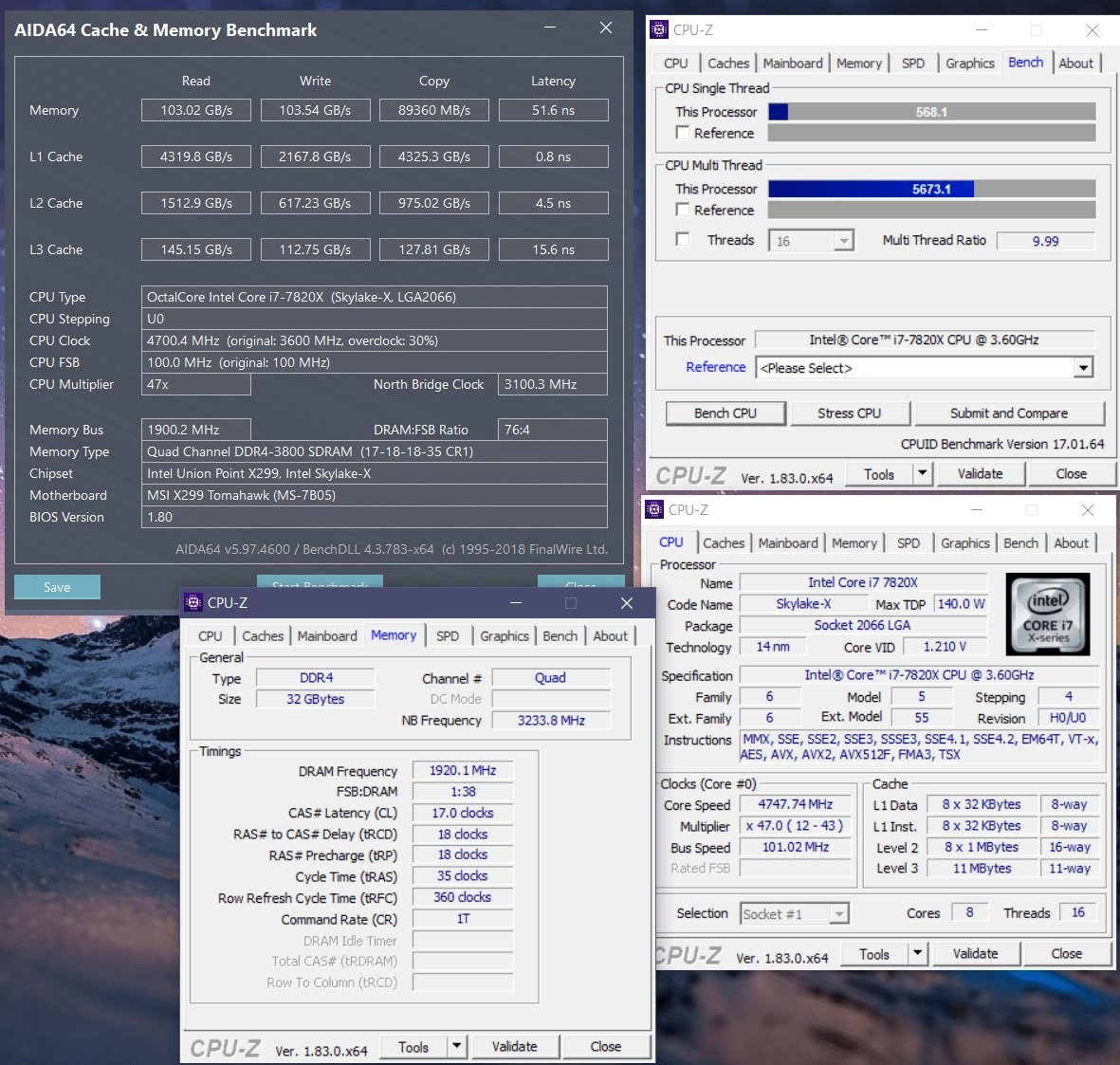Switch to Memory tab in CPU tab window
Image resolution: width=1120 pixels, height=1065 pixels.
[x=854, y=542]
